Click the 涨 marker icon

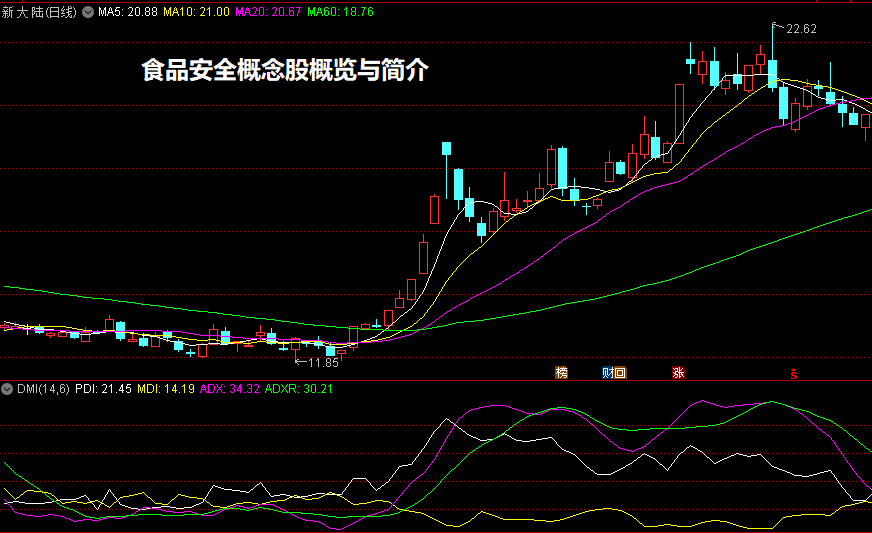pyautogui.click(x=678, y=373)
